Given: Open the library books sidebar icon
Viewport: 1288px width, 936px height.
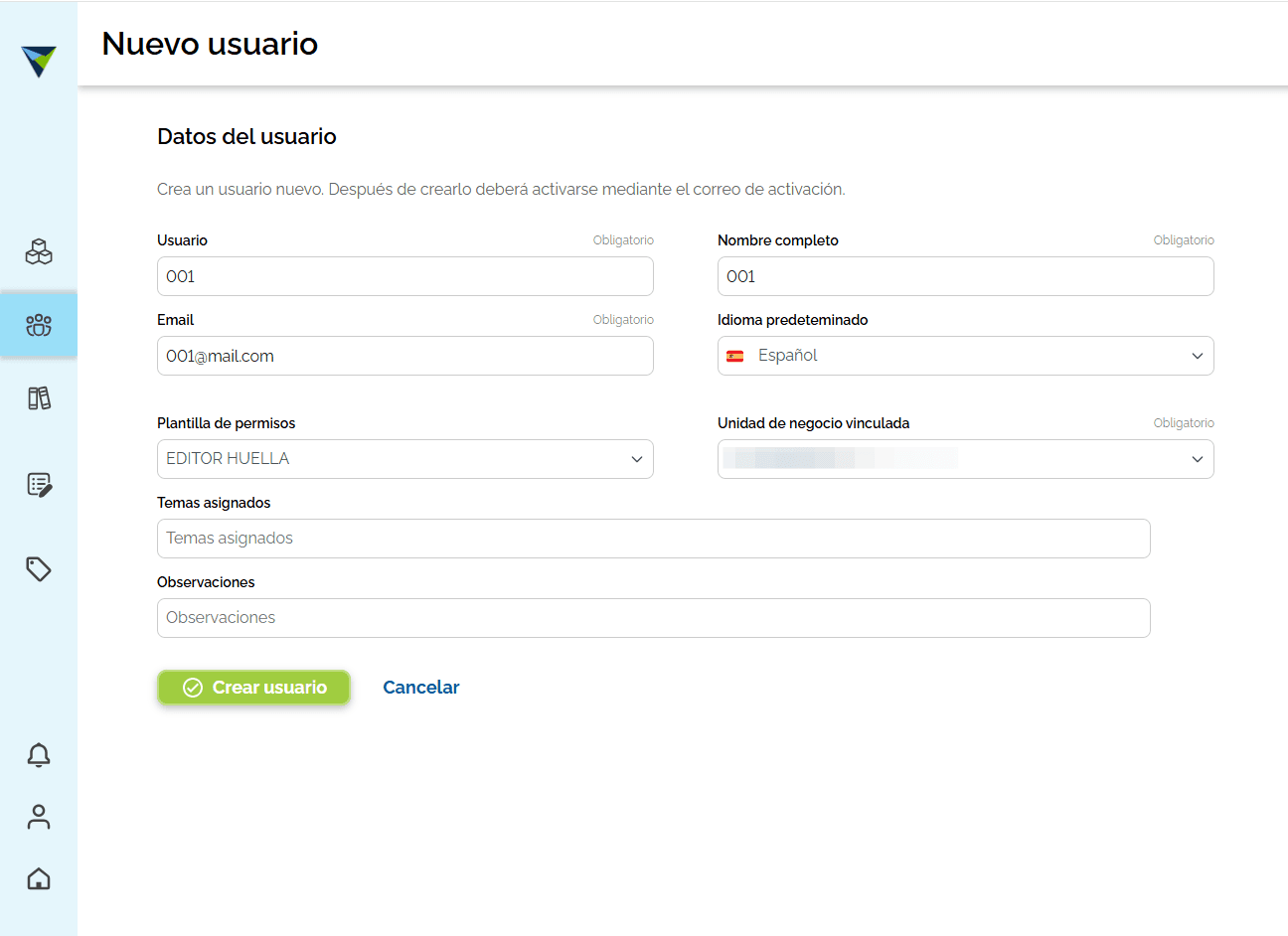Looking at the screenshot, I should click(x=39, y=398).
